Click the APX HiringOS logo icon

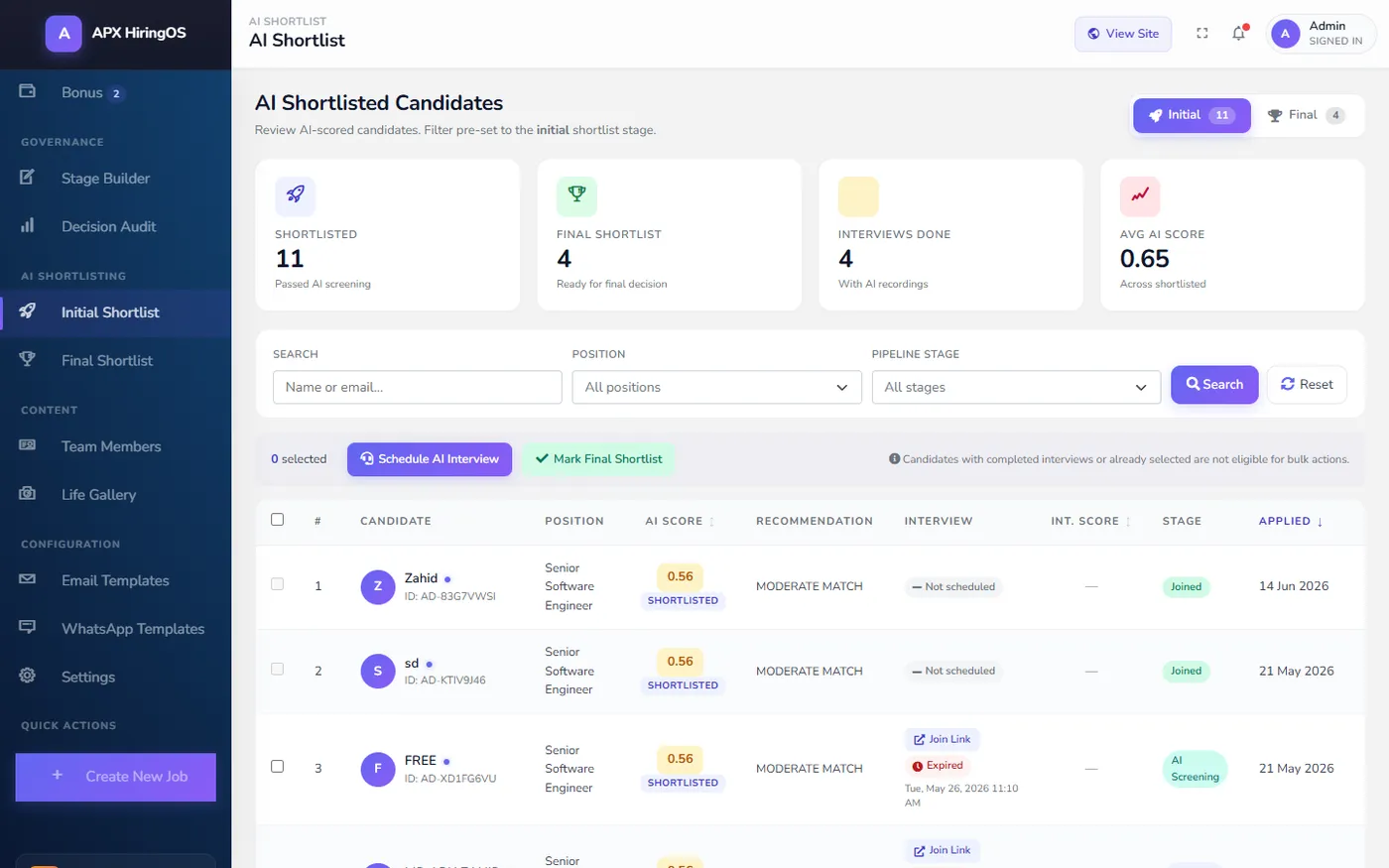point(63,33)
